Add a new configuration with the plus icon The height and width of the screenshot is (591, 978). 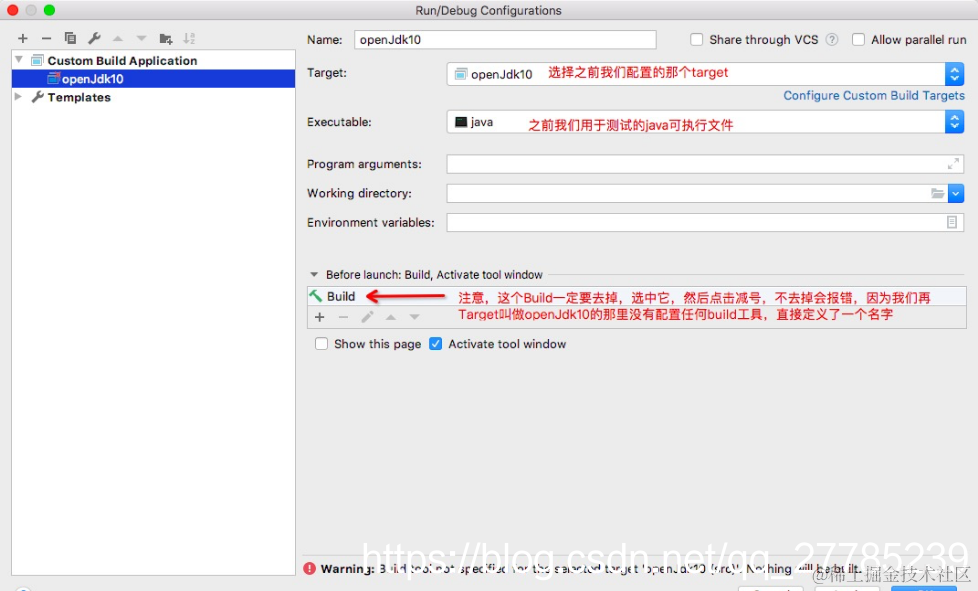coord(23,39)
